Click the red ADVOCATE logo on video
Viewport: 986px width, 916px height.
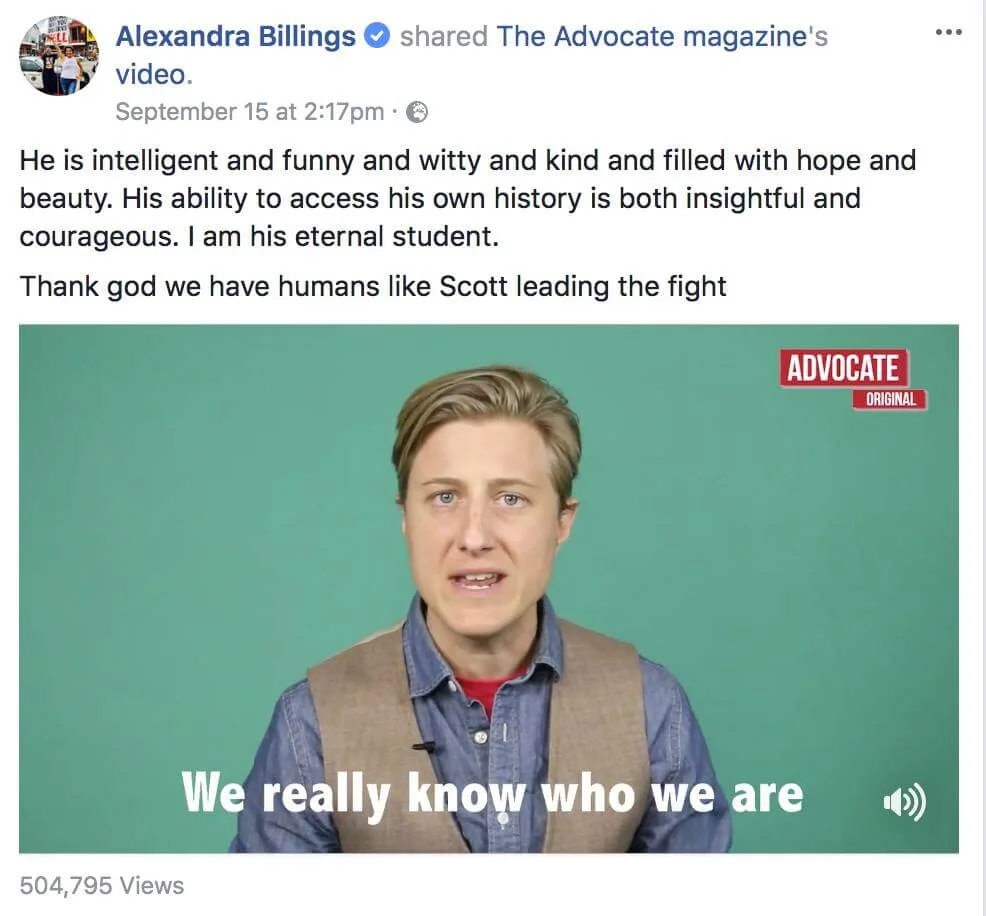(x=843, y=368)
